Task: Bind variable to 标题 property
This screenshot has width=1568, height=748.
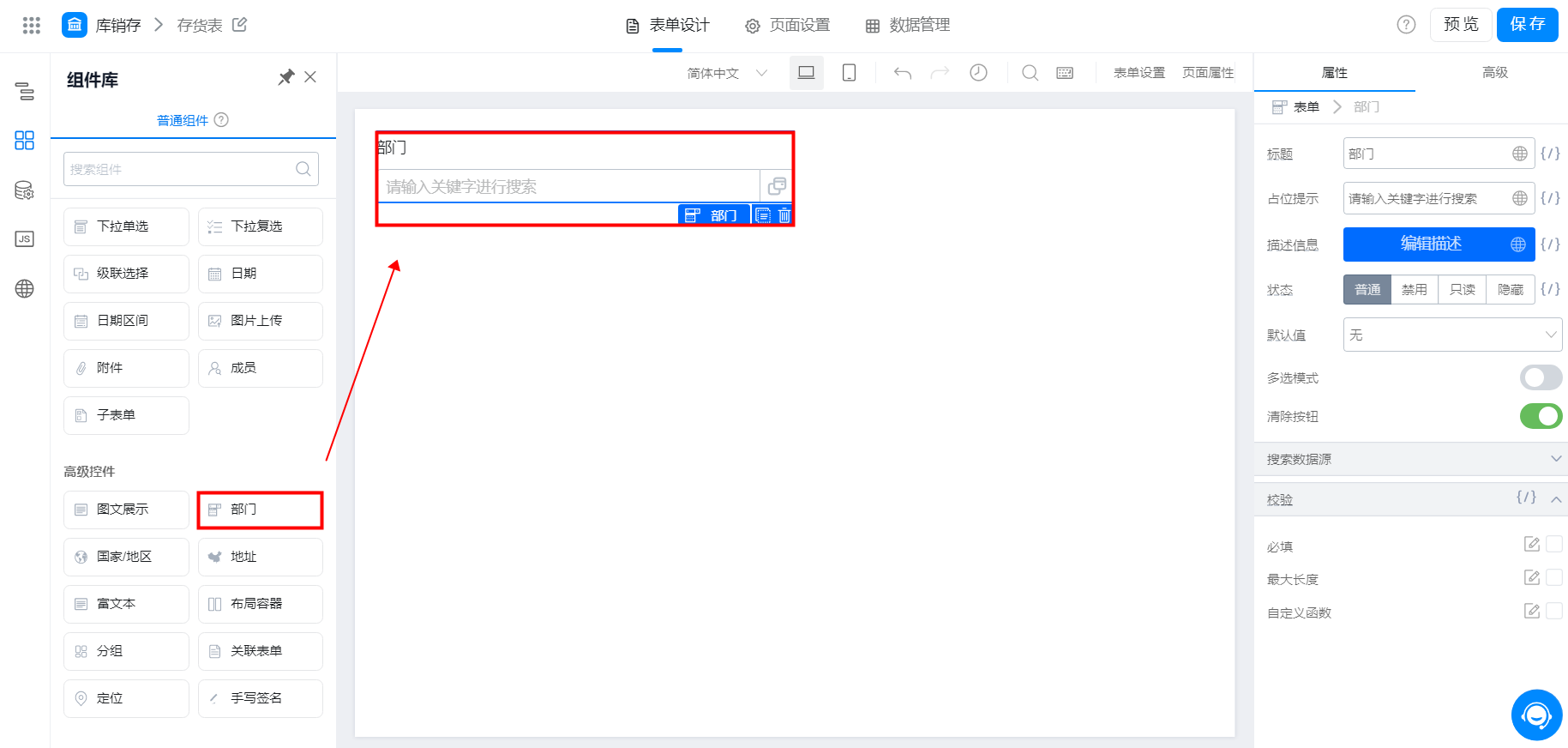Action: [1550, 154]
